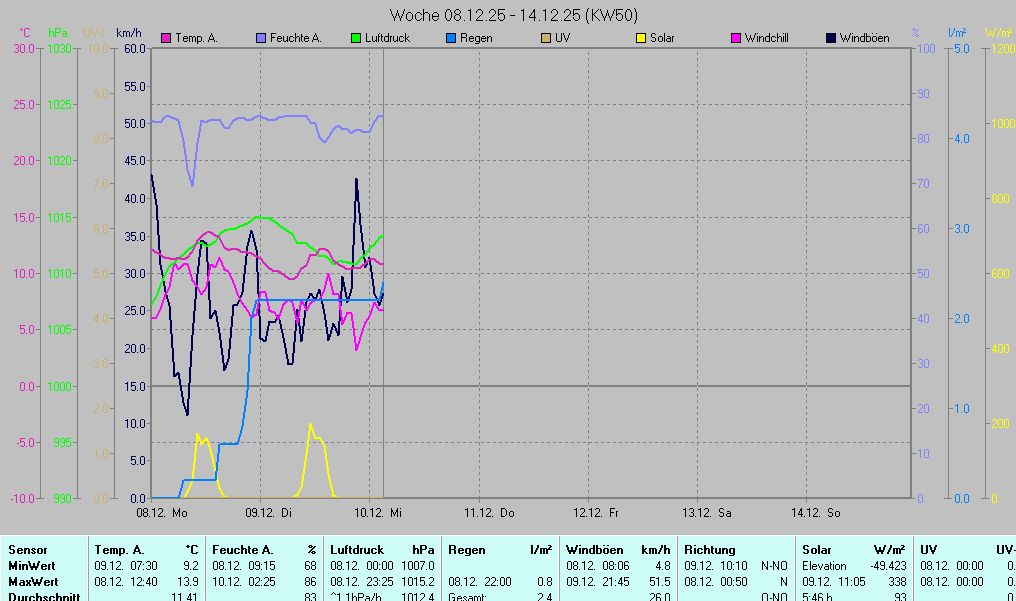
Task: Select the 08.12. Mo date label
Action: [x=161, y=513]
